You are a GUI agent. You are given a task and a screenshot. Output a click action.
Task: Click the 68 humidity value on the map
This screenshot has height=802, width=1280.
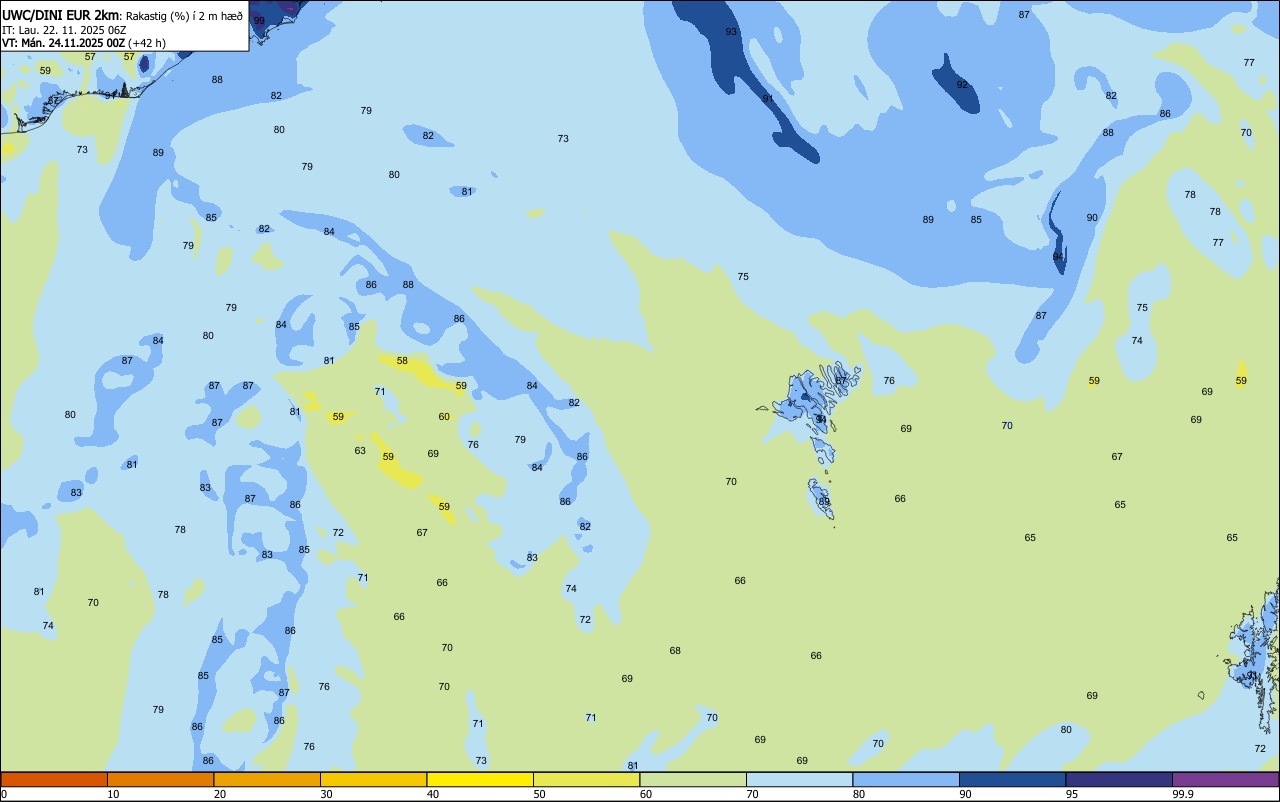(675, 651)
